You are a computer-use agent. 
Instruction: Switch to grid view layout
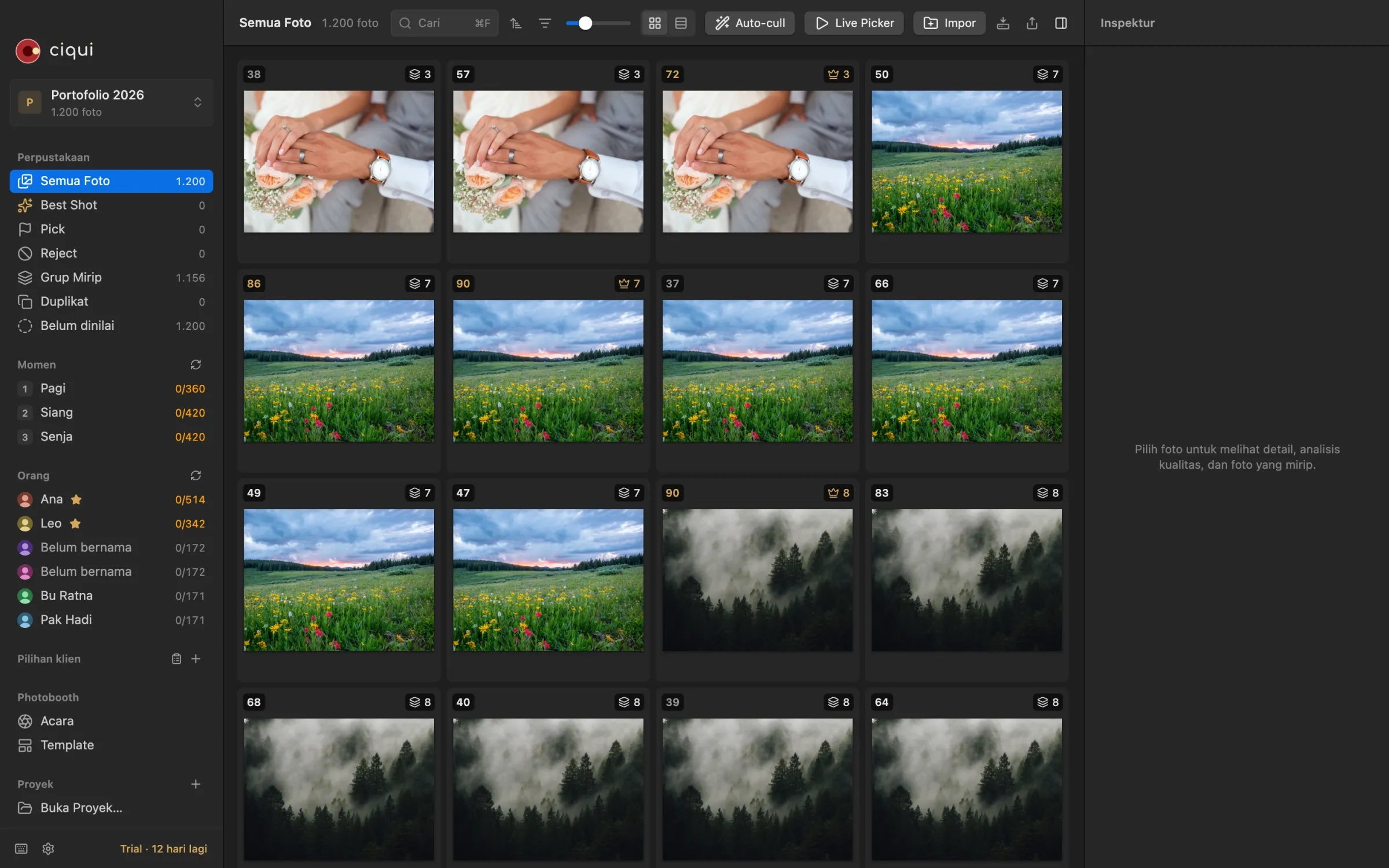point(655,23)
